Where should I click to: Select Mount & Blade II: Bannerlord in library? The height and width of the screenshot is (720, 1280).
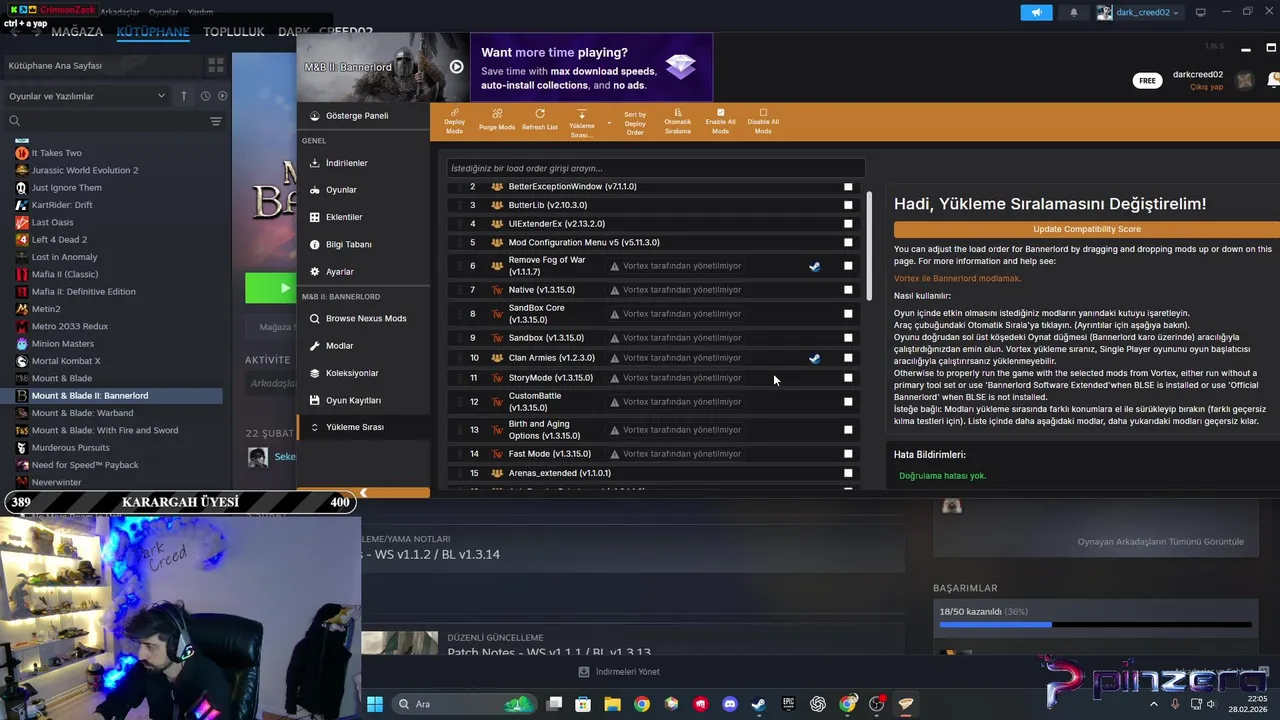[x=112, y=396]
